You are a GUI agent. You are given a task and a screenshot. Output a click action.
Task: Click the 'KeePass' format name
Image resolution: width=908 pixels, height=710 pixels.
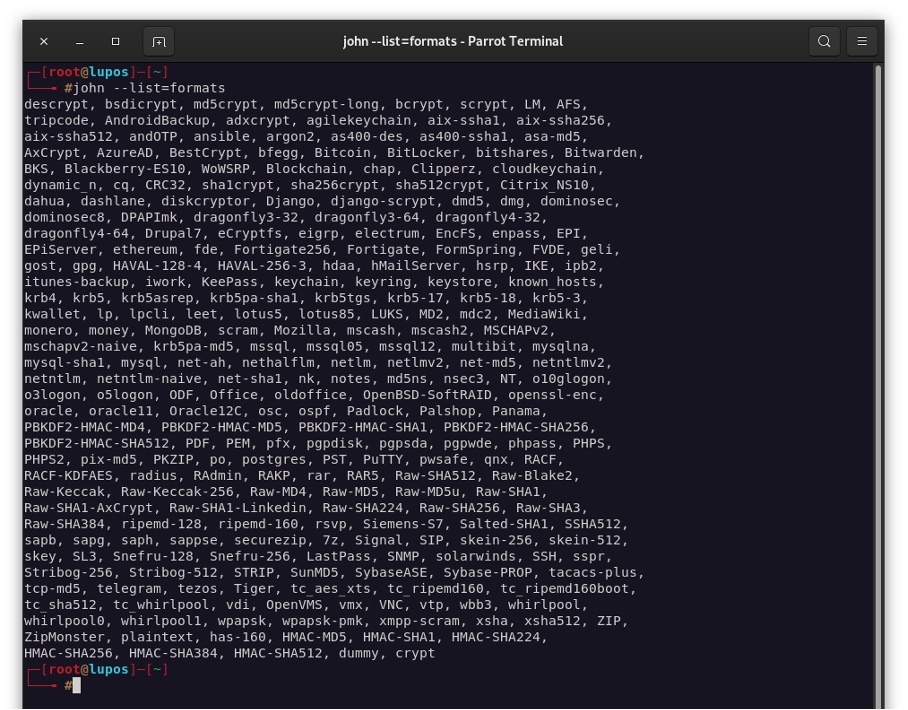(x=229, y=282)
